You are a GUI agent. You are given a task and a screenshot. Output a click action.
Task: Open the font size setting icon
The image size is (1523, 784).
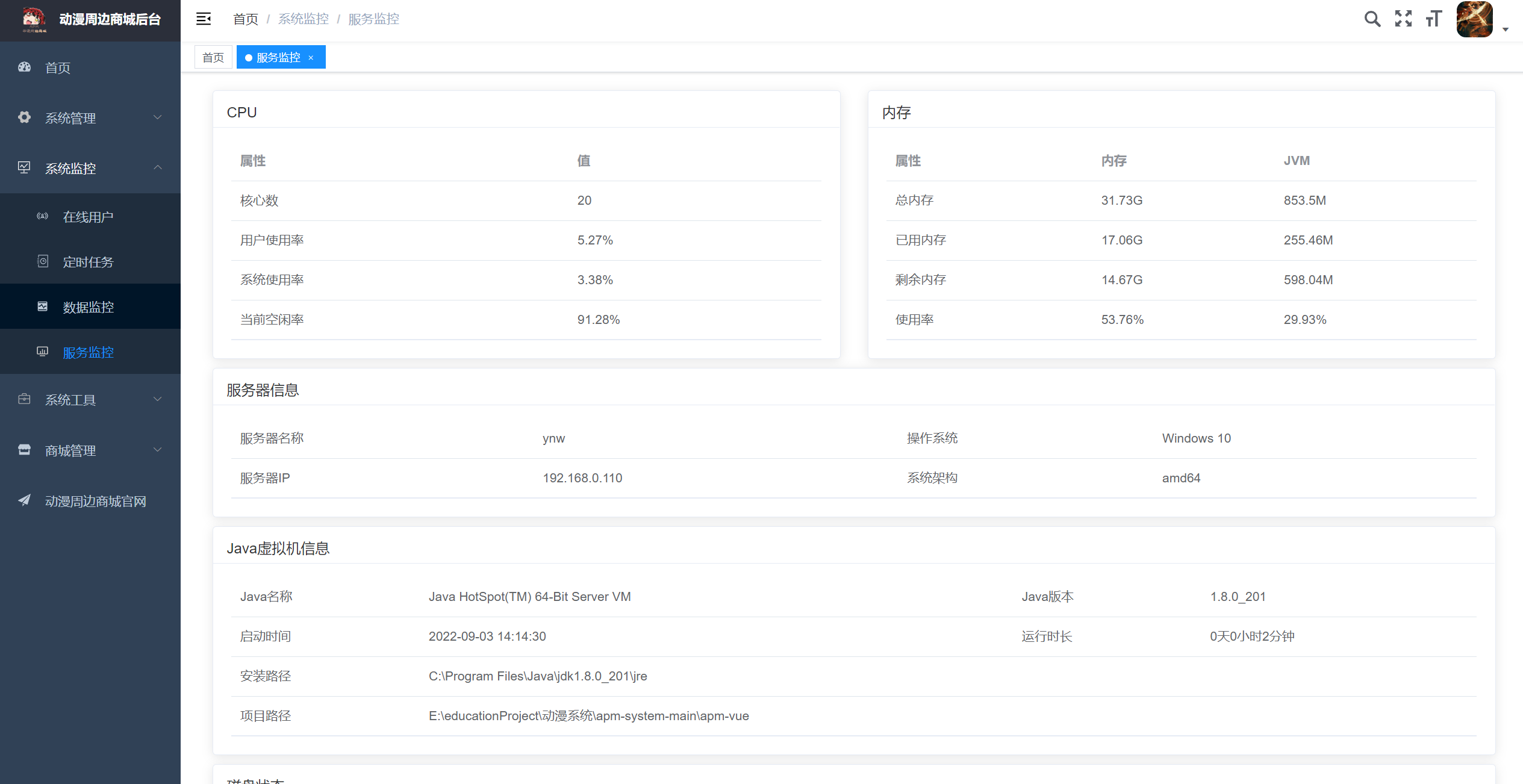1434,19
